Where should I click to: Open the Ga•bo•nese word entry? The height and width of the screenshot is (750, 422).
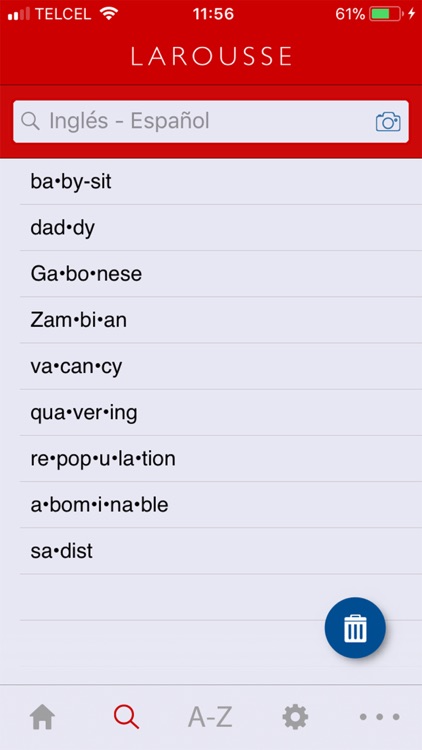(x=221, y=274)
